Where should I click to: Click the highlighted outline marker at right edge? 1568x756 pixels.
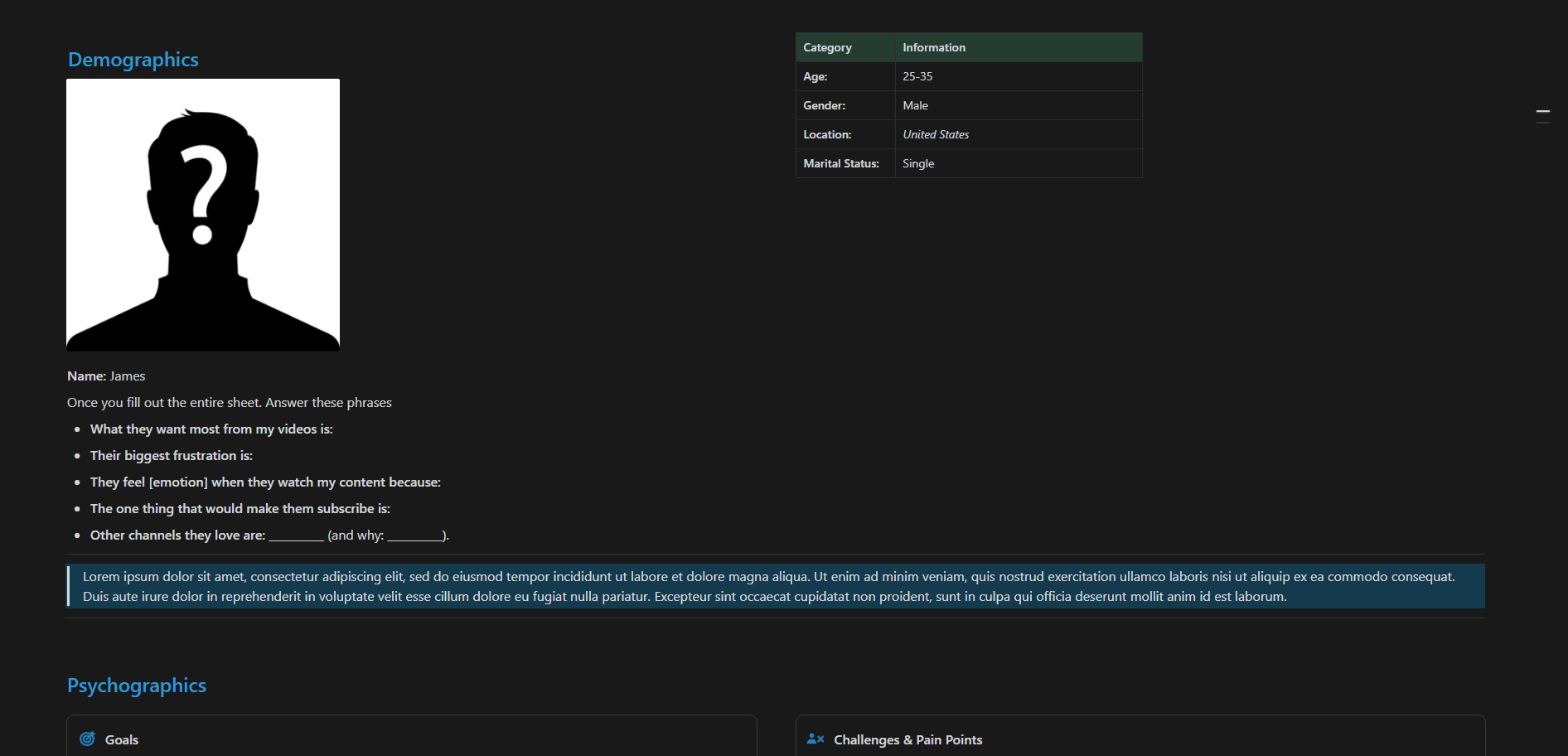point(1542,111)
